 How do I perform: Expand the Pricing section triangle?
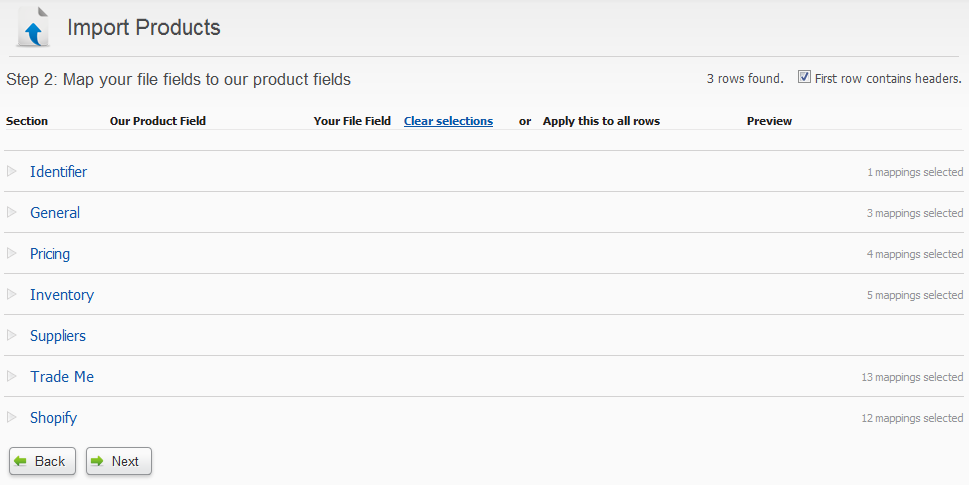(12, 253)
